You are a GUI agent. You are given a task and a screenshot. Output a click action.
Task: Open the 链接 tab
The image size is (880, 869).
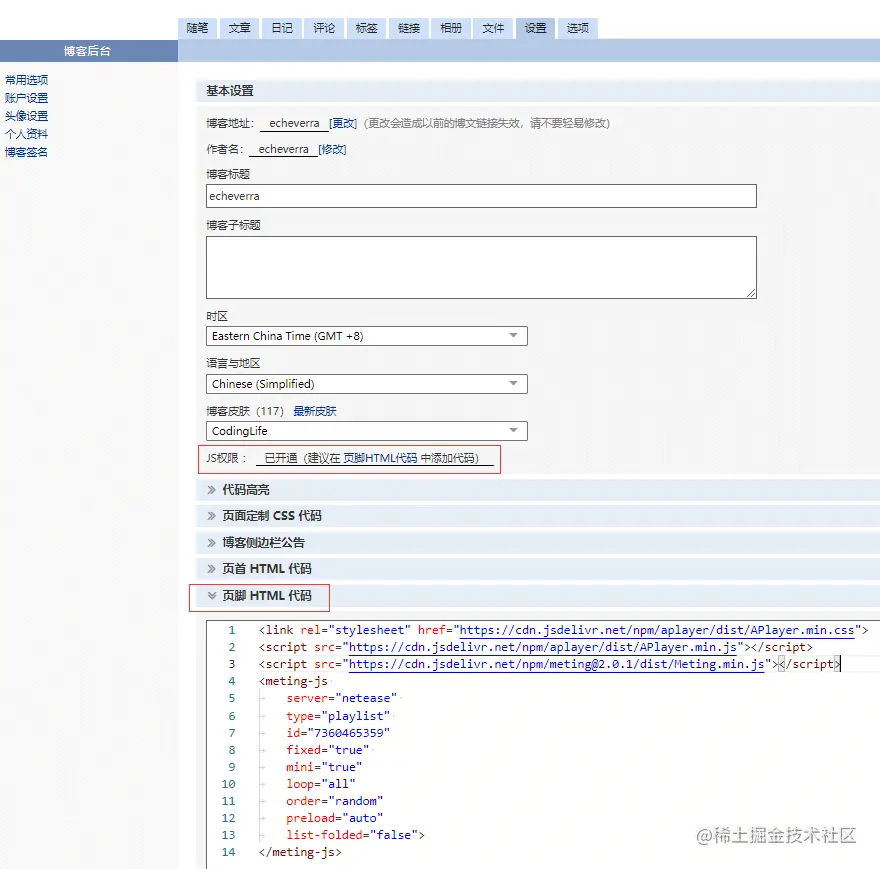click(409, 28)
